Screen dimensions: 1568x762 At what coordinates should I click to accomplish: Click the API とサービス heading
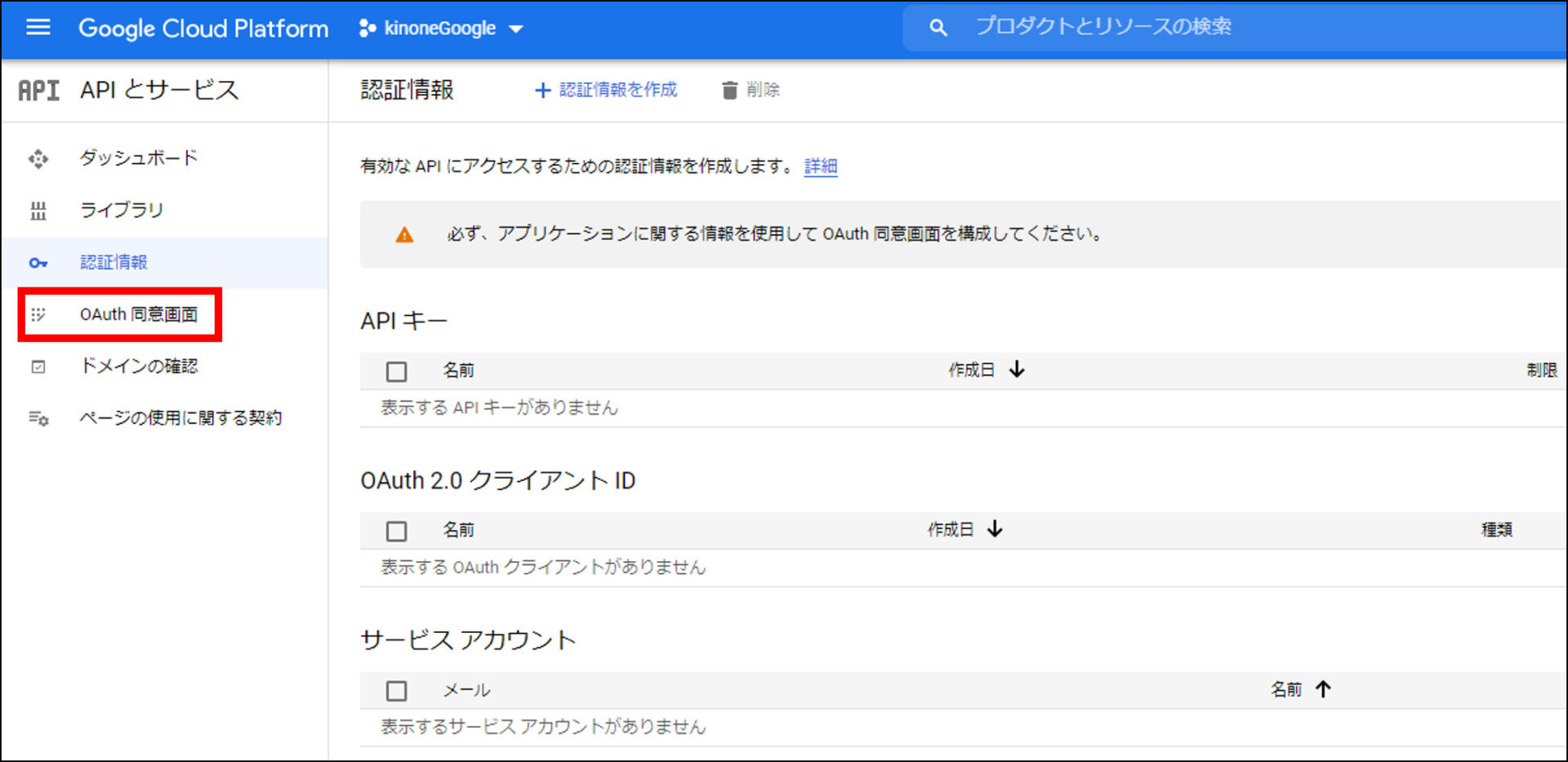point(159,90)
